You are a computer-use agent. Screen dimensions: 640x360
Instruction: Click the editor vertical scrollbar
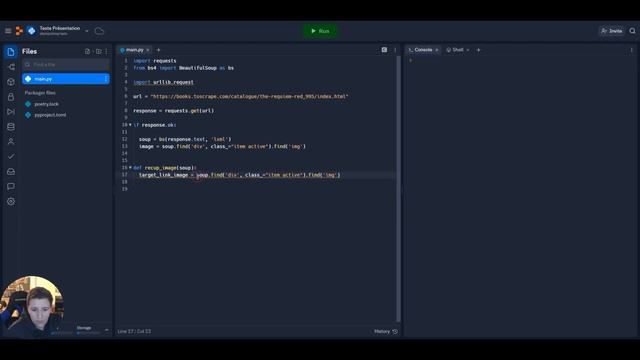point(398,188)
